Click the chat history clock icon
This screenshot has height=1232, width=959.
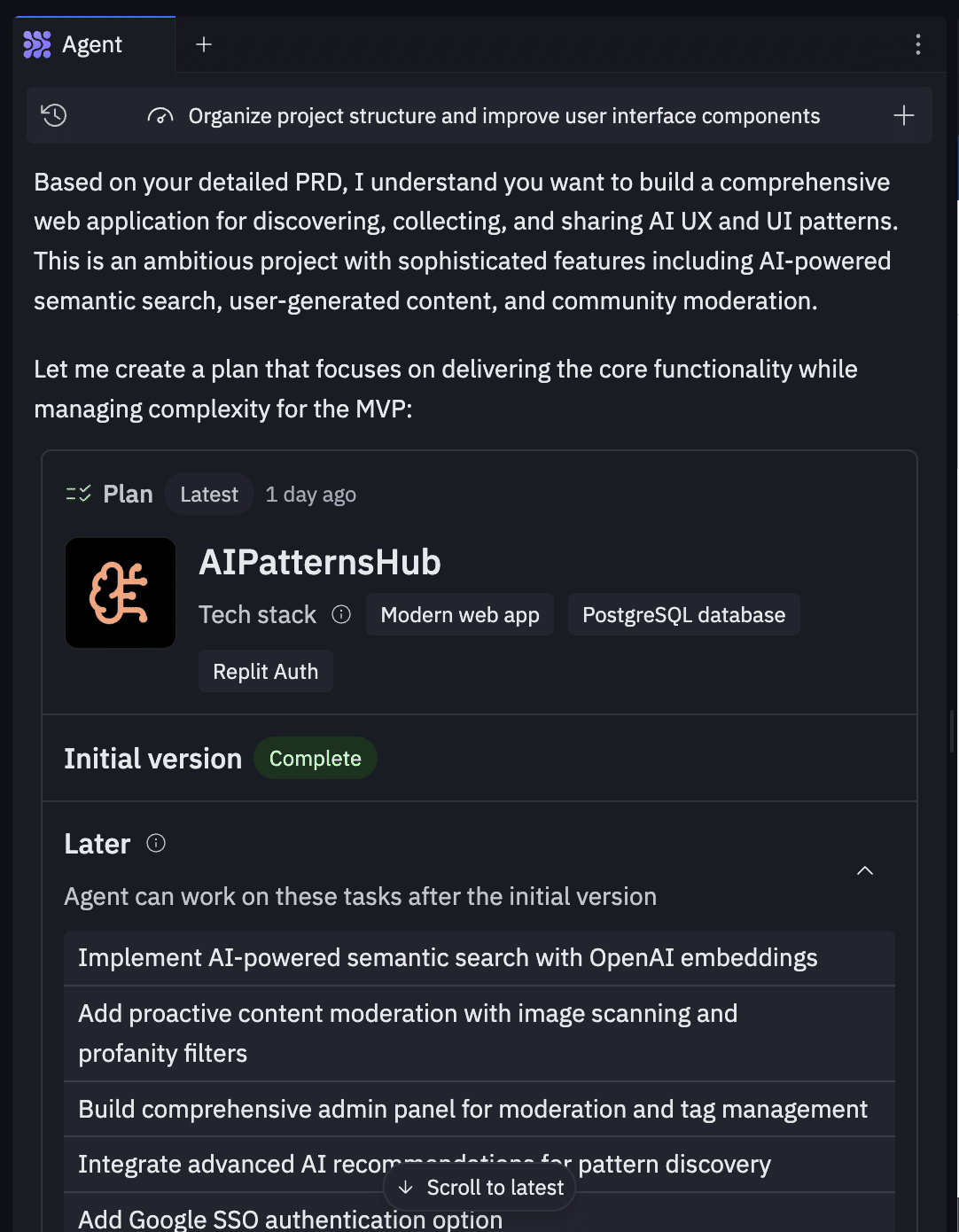[54, 115]
